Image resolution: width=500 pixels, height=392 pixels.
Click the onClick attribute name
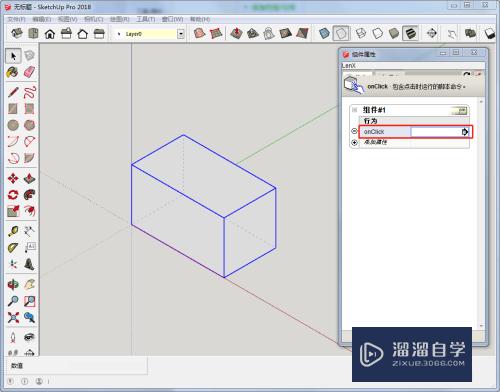[x=374, y=132]
